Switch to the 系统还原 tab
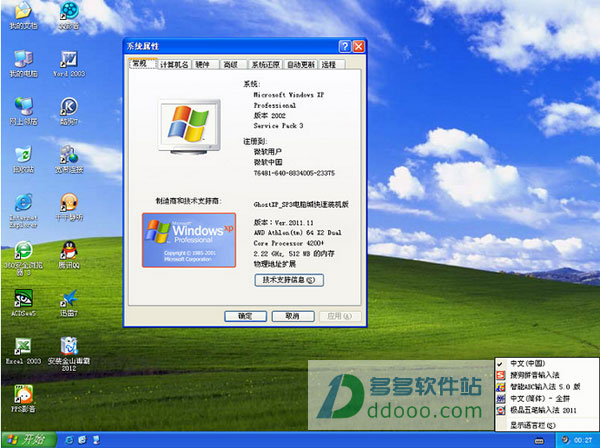The image size is (600, 448). 266,65
